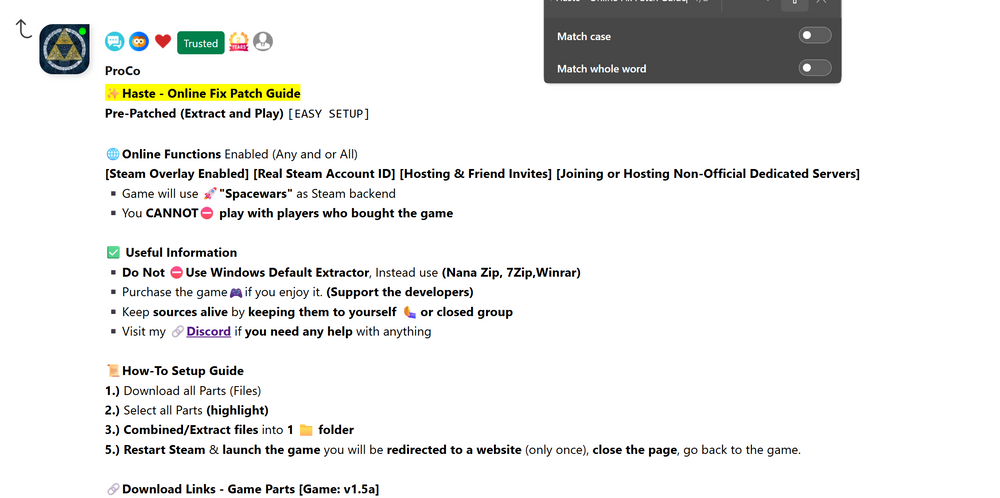Click the green online status dot on avatar

82,31
